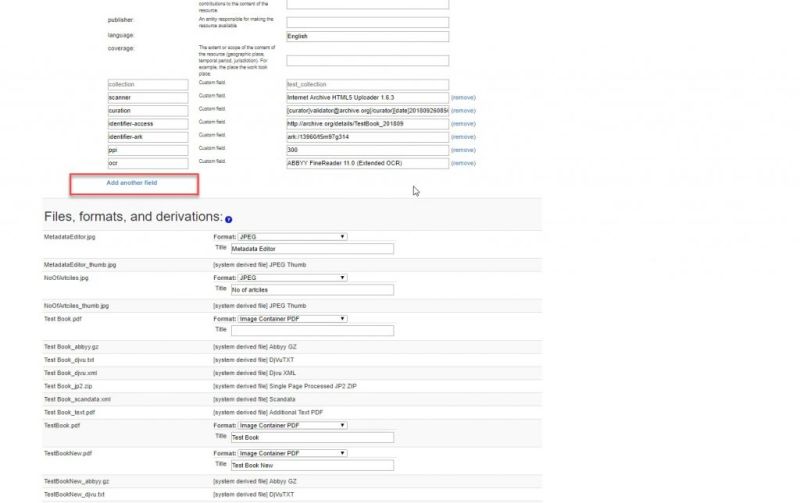Image resolution: width=800 pixels, height=503 pixels.
Task: Click the curation field name box
Action: coord(148,111)
